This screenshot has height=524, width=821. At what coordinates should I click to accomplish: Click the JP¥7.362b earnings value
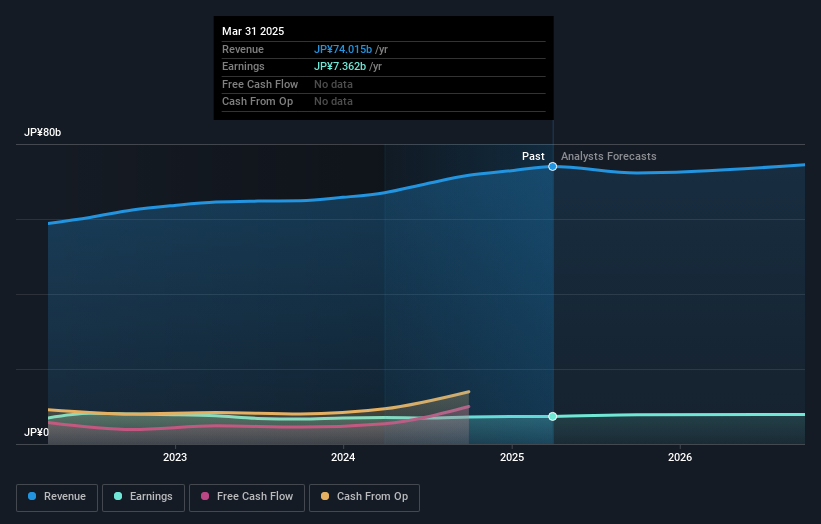click(340, 66)
